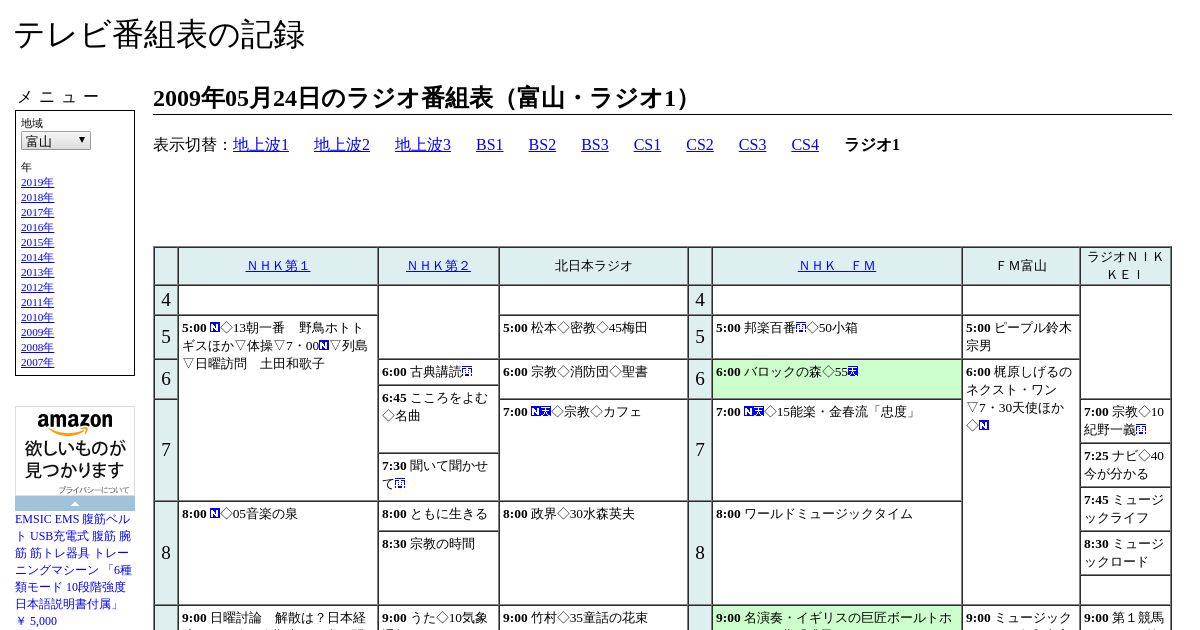
Task: Click the news N icon in 5:00 ＮＨＫ第１ program
Action: (x=215, y=328)
